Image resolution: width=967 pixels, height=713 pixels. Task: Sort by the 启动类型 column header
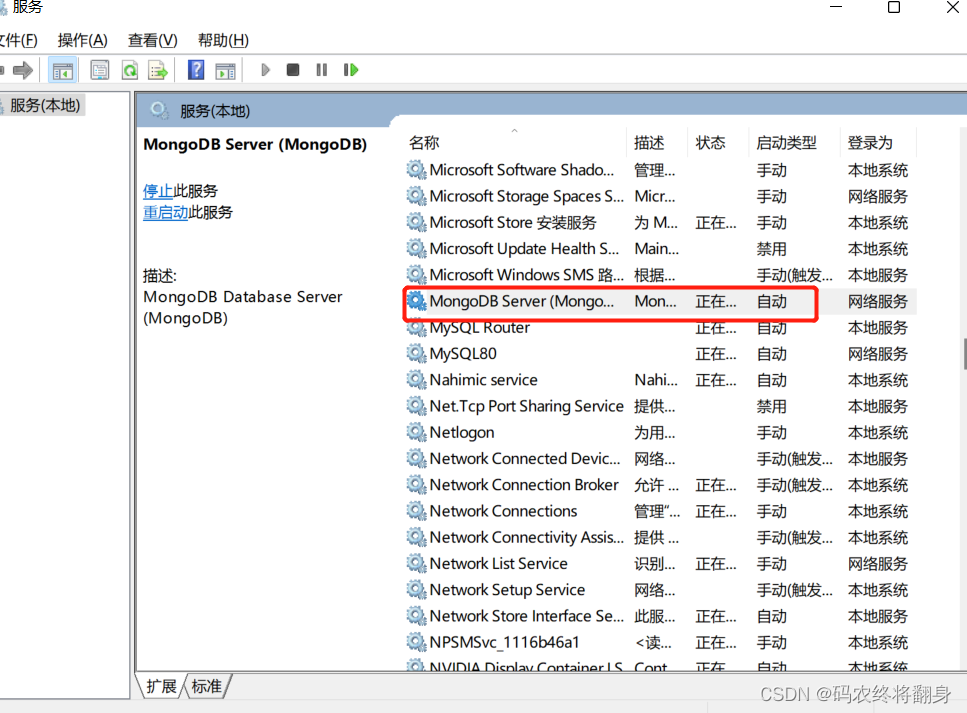point(794,143)
